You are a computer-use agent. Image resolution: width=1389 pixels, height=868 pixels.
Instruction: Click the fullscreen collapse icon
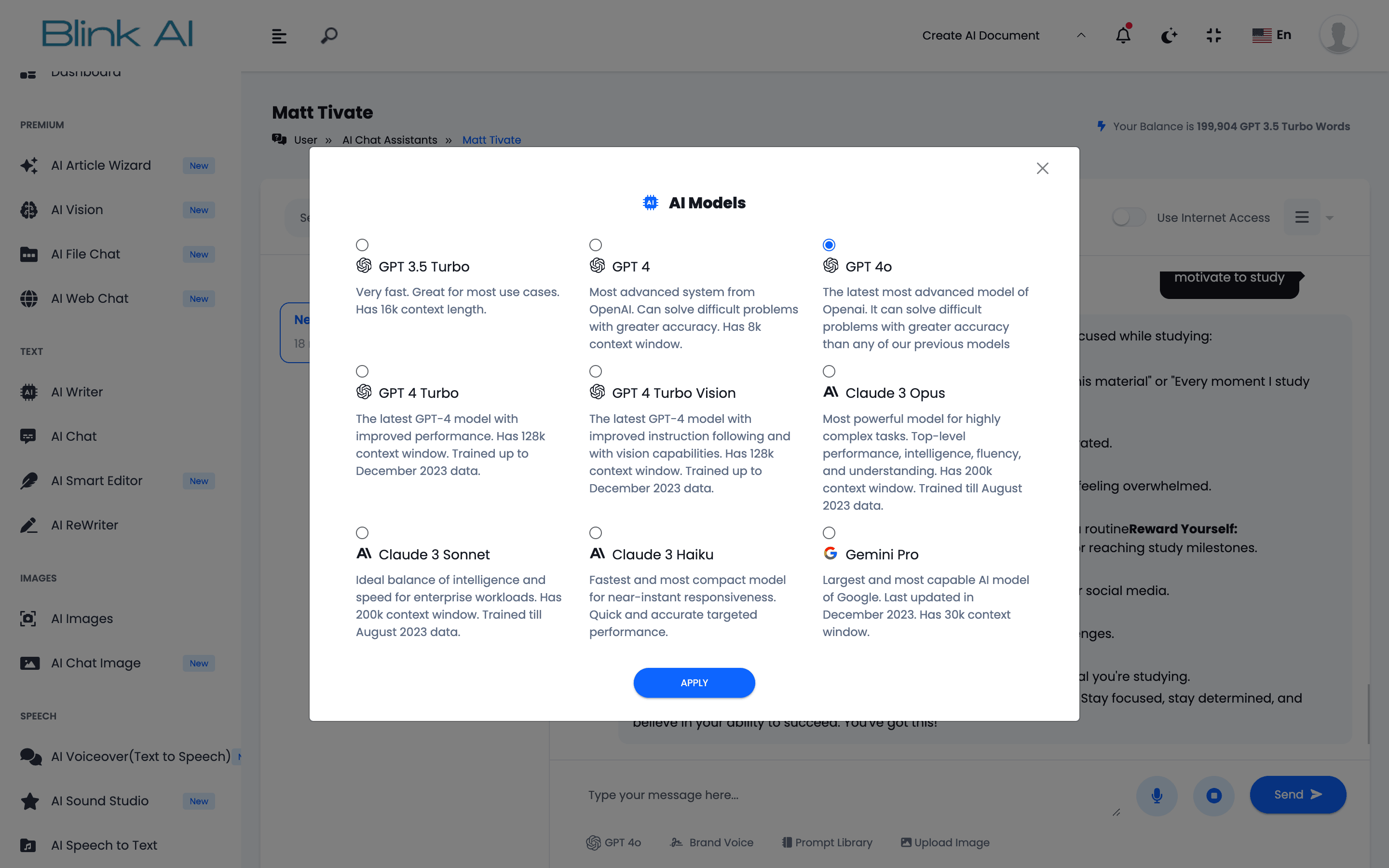(x=1213, y=36)
